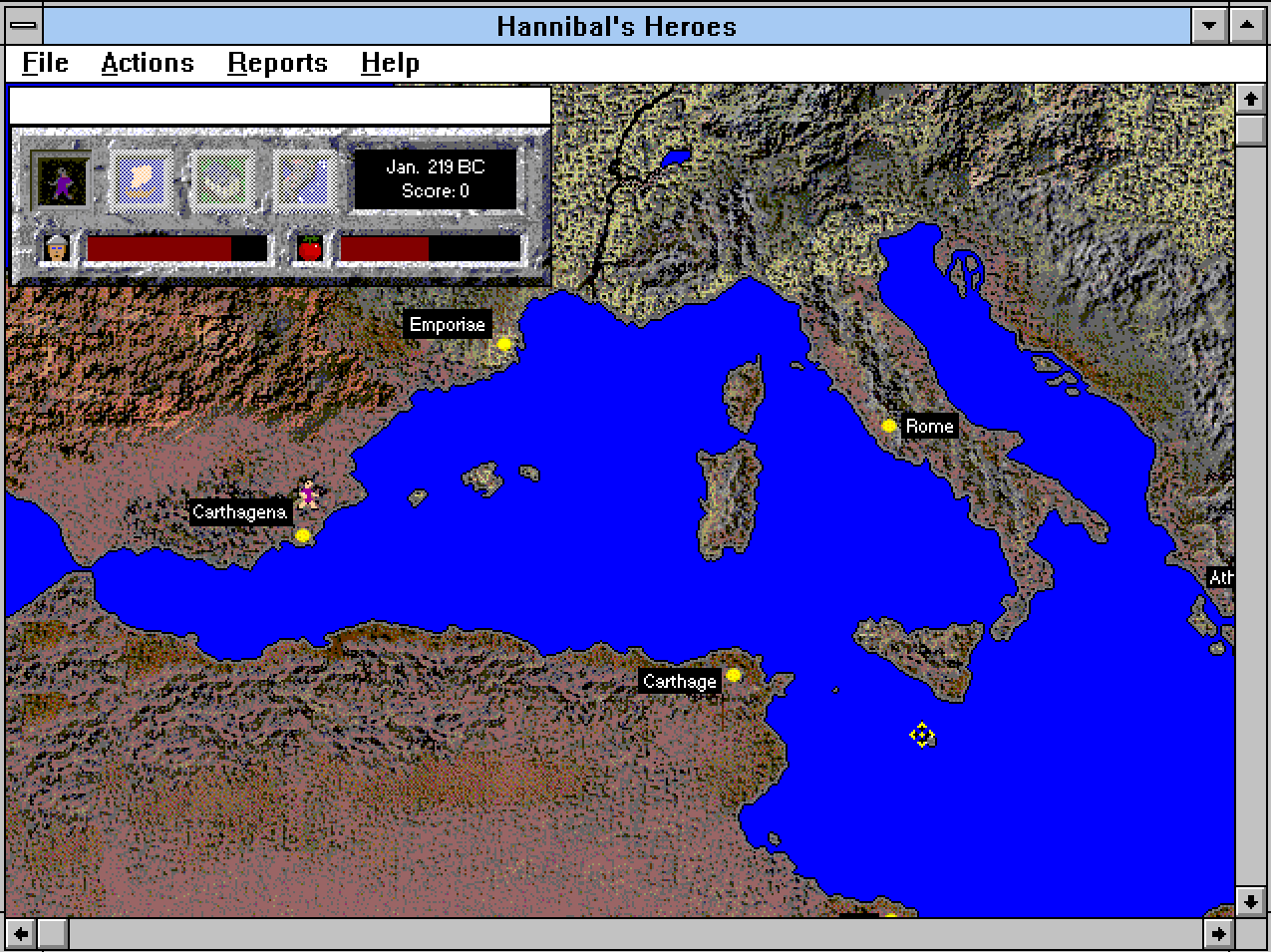Click the horizontal scrollbar thumb
Viewport: 1271px width, 952px height.
click(53, 934)
